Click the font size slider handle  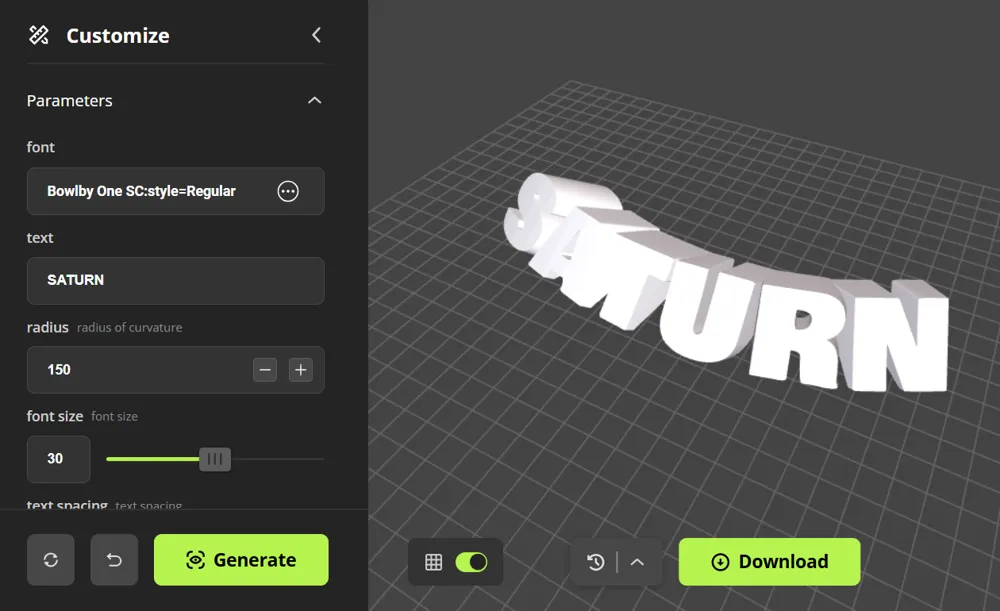(215, 459)
